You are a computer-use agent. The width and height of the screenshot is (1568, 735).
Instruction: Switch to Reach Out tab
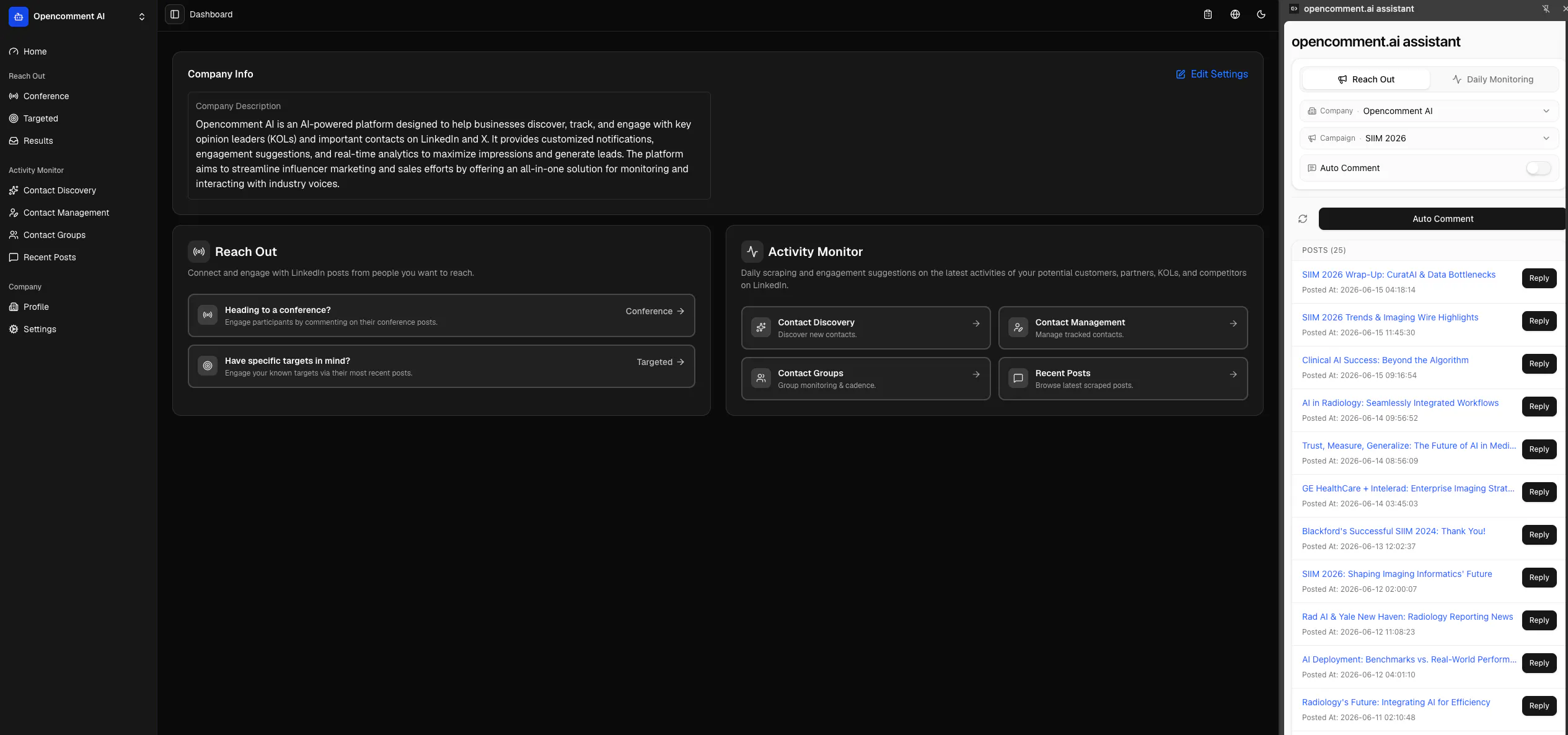pos(1366,79)
